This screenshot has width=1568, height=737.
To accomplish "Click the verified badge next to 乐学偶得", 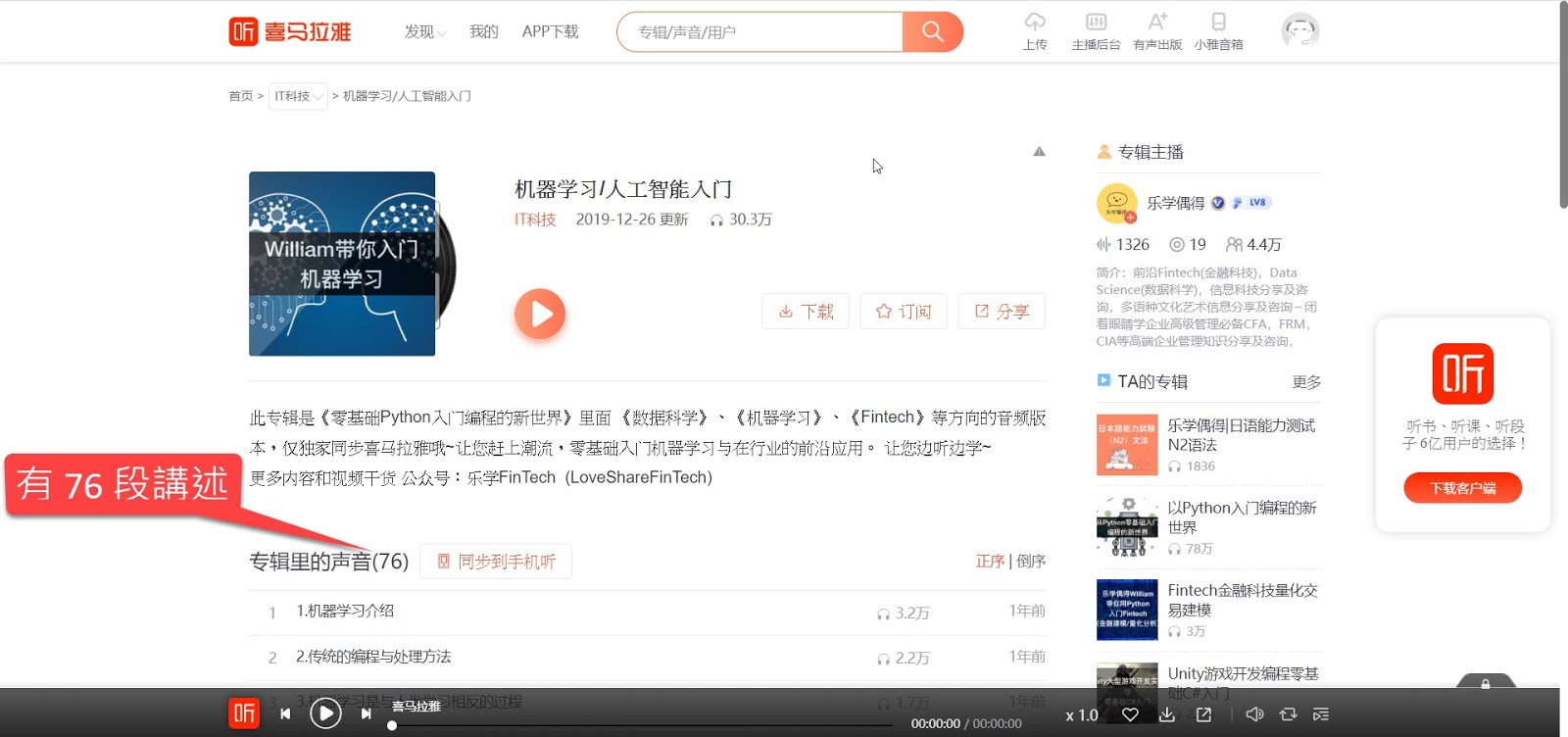I will tap(1218, 203).
